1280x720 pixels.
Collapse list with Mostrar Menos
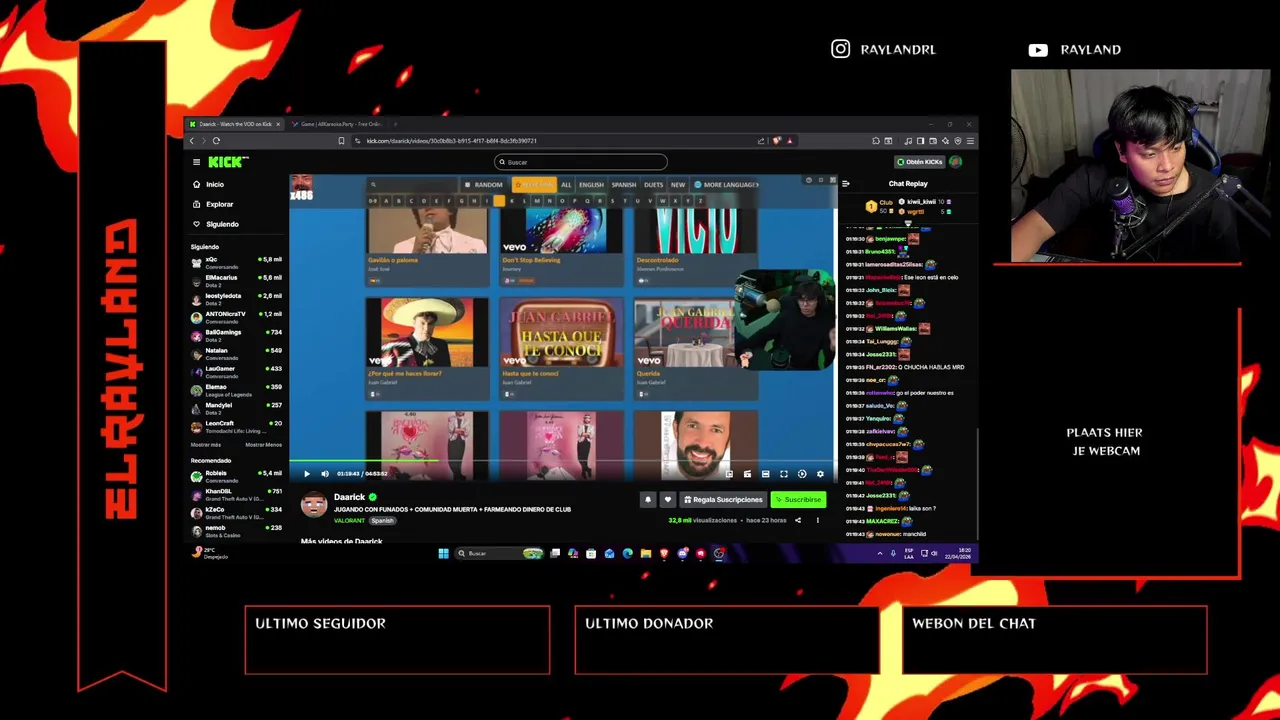(x=263, y=445)
